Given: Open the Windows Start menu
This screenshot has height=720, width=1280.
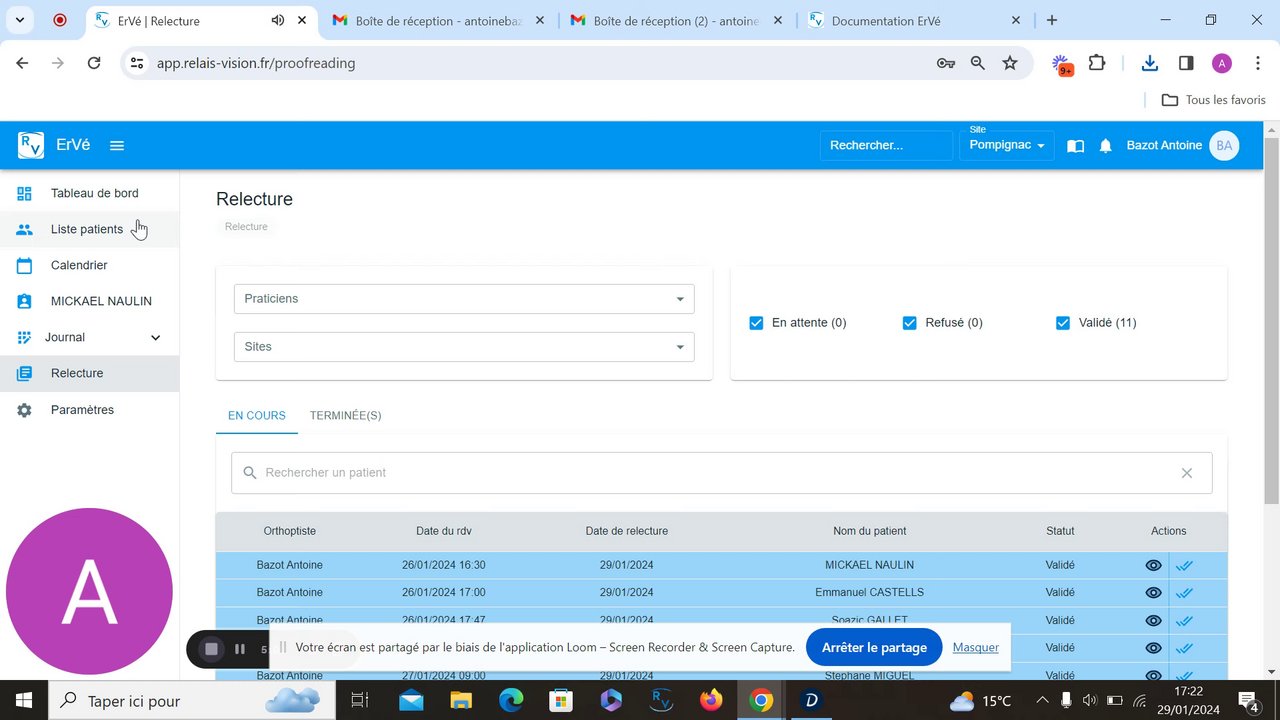Looking at the screenshot, I should [x=23, y=700].
